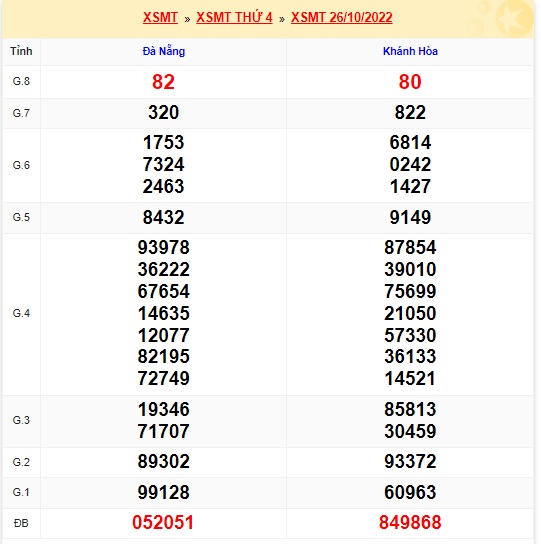Click the G.2 row label
541x544 pixels.
pos(21,462)
